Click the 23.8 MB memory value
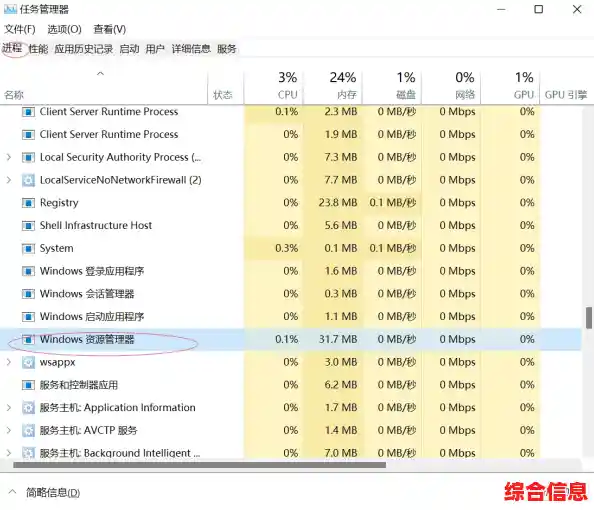 click(338, 203)
